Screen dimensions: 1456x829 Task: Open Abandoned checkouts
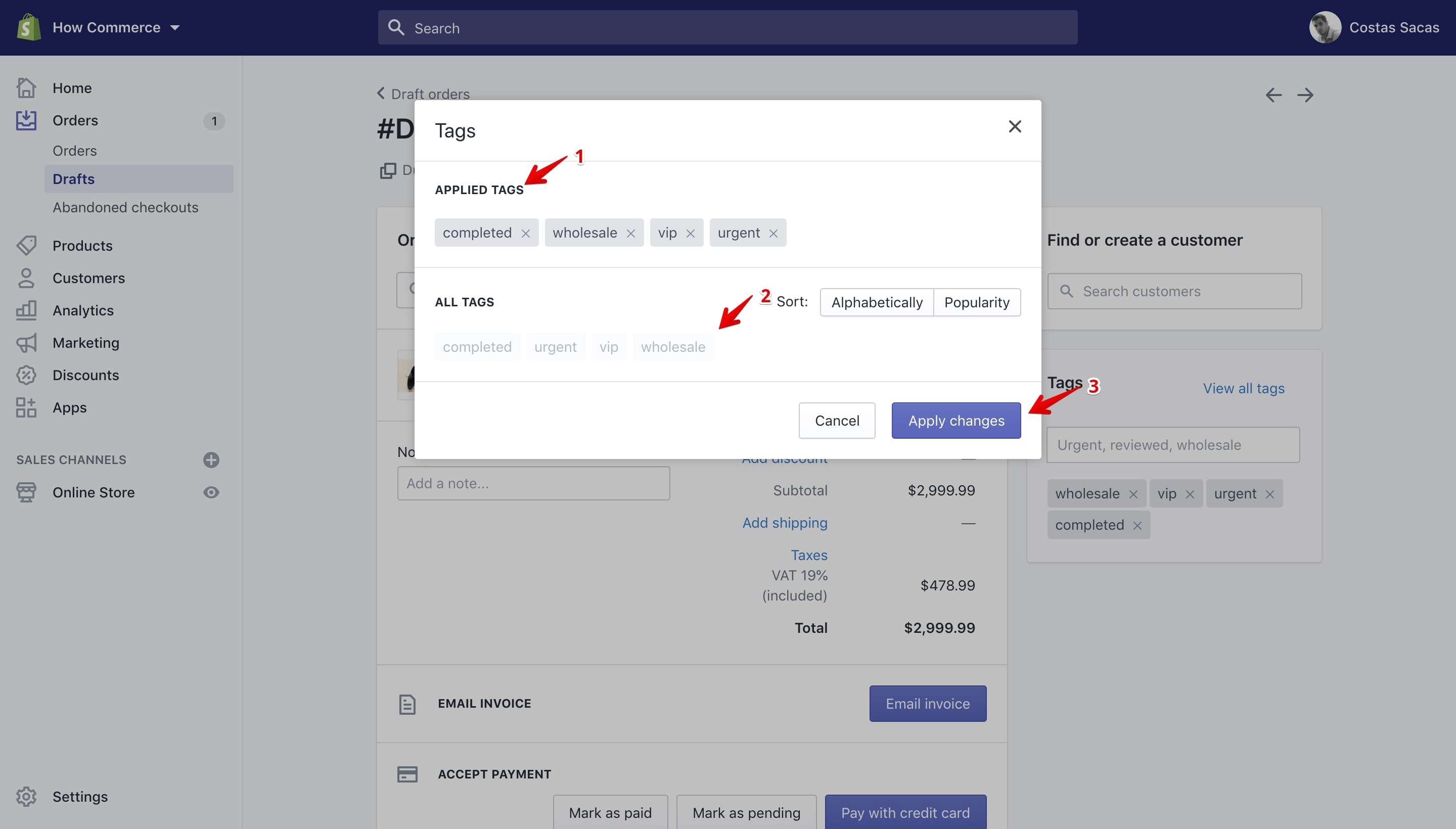point(125,207)
